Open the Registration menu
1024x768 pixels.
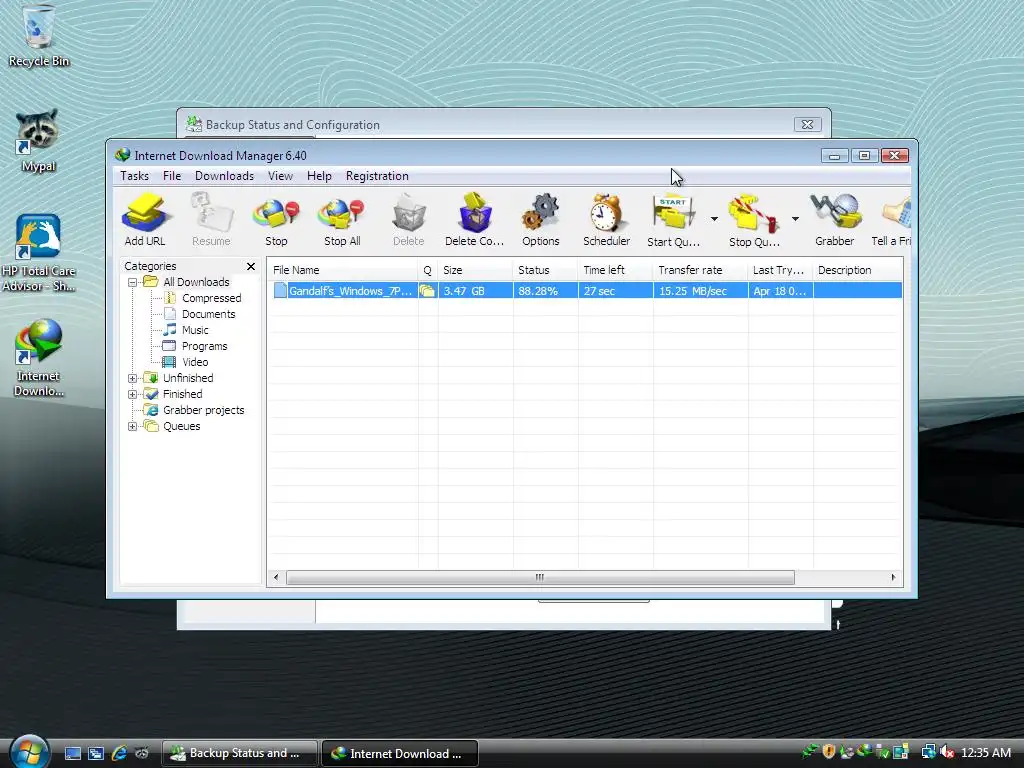(x=377, y=176)
